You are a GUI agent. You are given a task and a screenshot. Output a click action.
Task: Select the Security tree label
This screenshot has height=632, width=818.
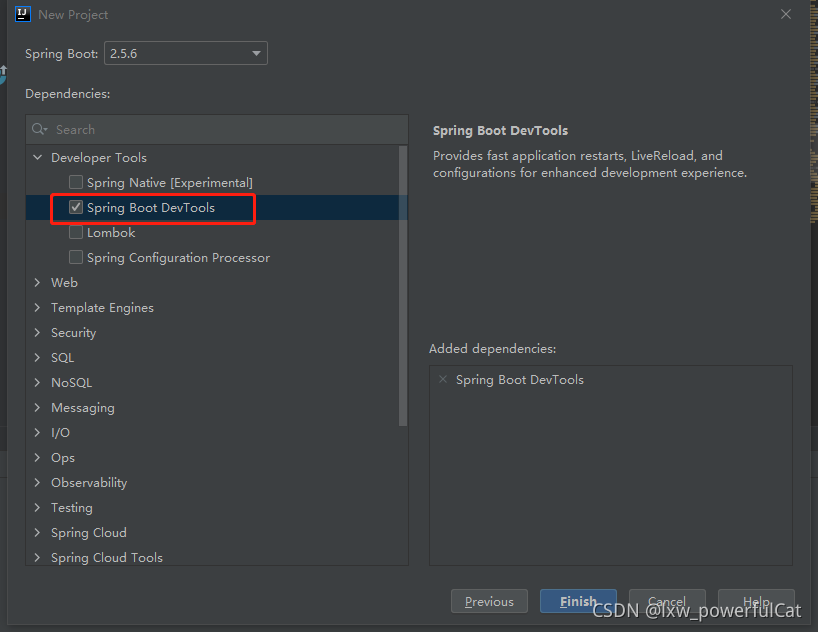(74, 333)
